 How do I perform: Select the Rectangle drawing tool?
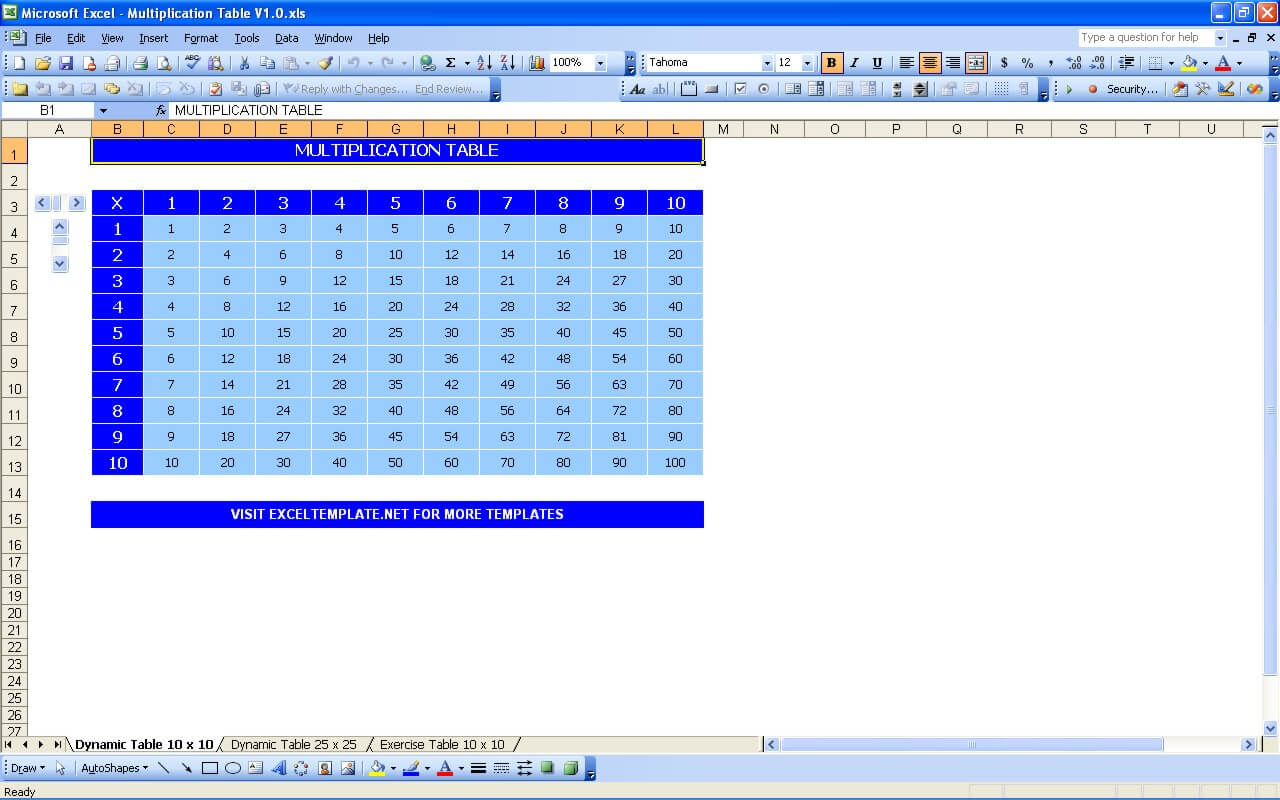210,768
